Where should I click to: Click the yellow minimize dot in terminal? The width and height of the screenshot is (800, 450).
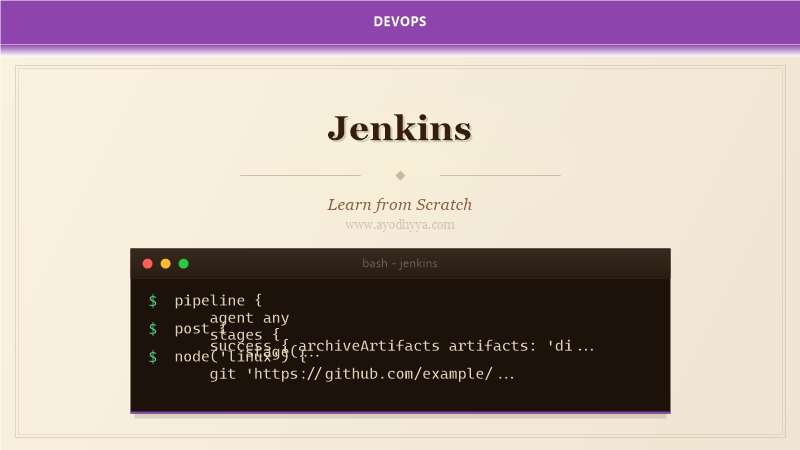coord(165,263)
